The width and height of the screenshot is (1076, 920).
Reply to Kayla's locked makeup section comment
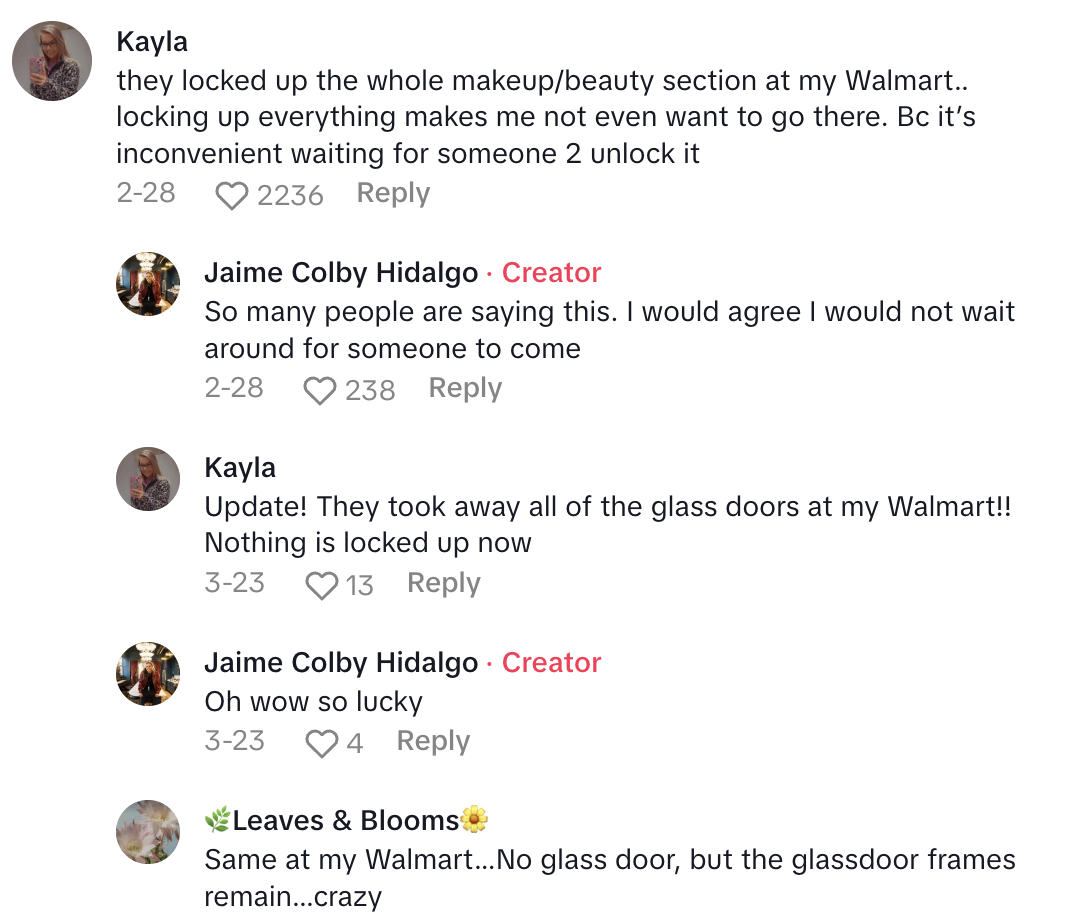[x=393, y=193]
